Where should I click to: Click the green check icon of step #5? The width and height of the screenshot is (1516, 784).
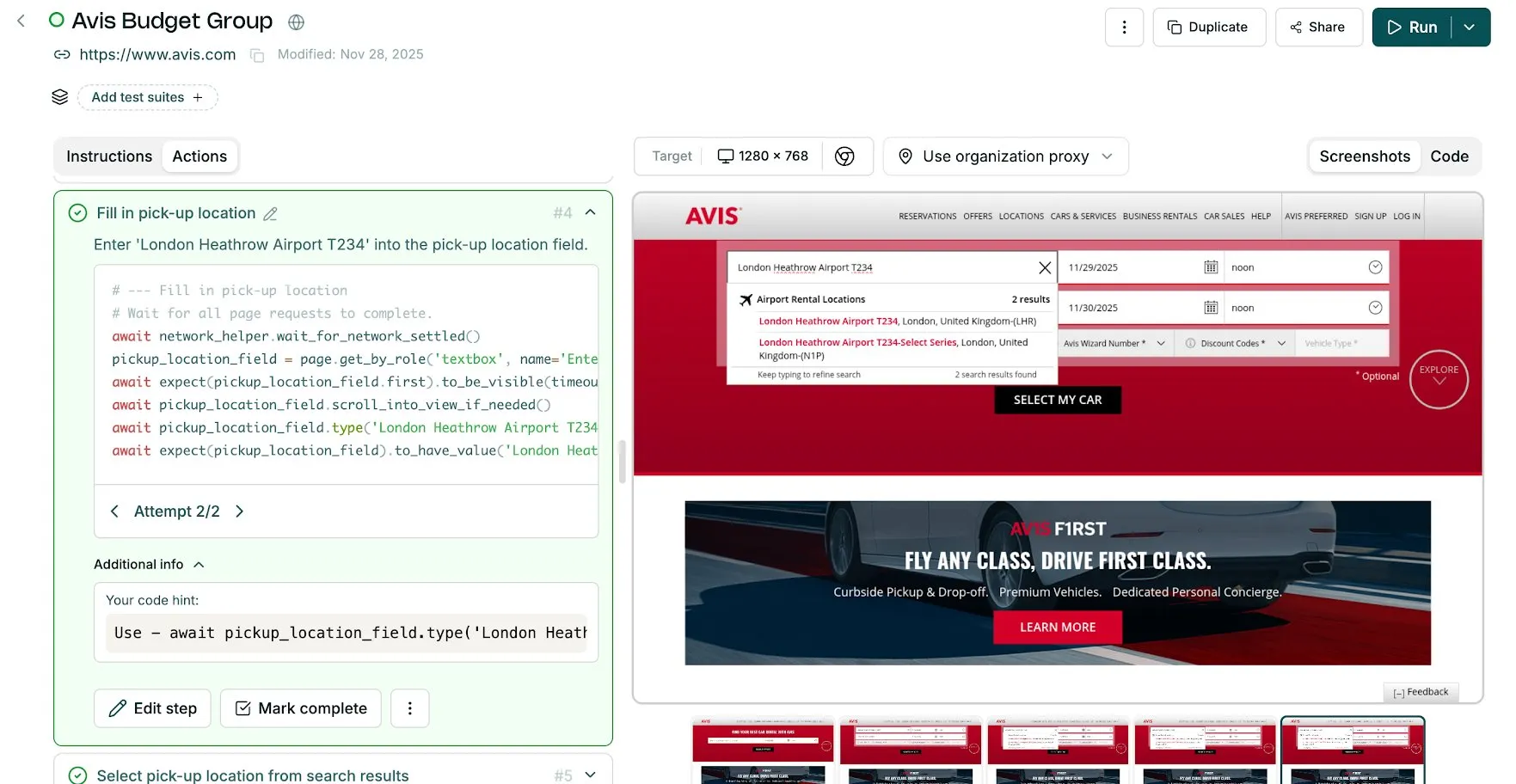point(77,775)
